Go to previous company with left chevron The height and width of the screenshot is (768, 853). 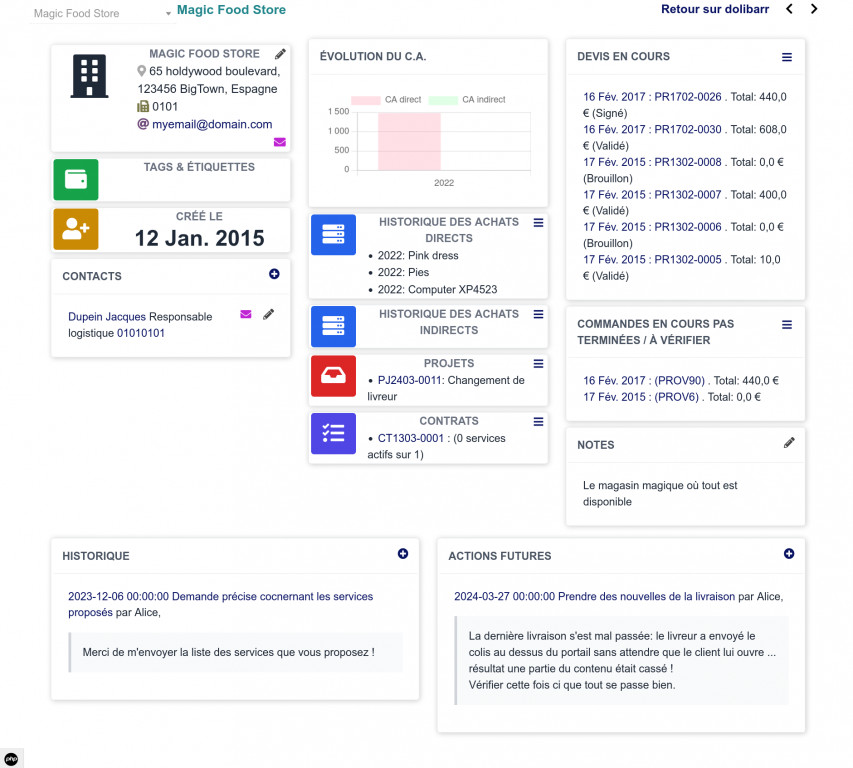pos(789,9)
